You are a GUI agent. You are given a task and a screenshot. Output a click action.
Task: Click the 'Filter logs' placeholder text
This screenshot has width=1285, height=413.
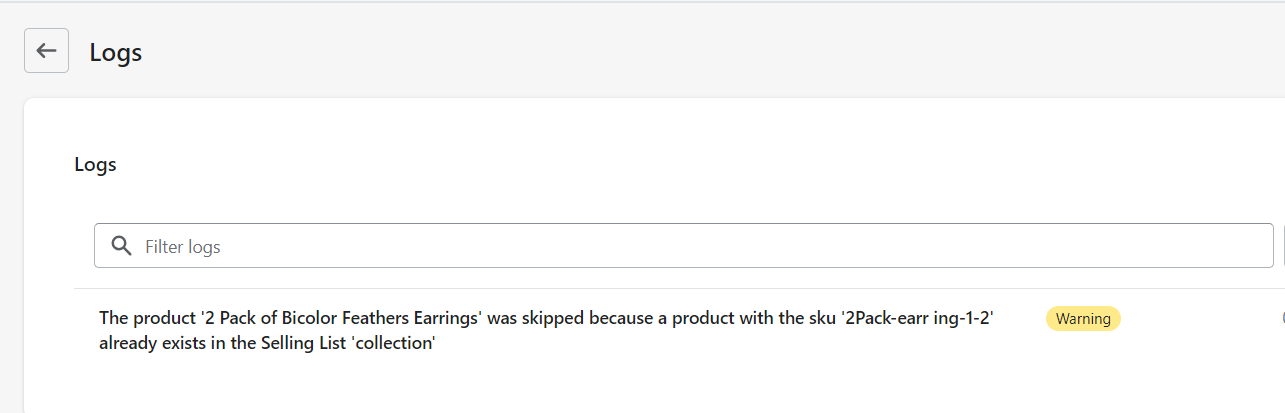coord(183,246)
